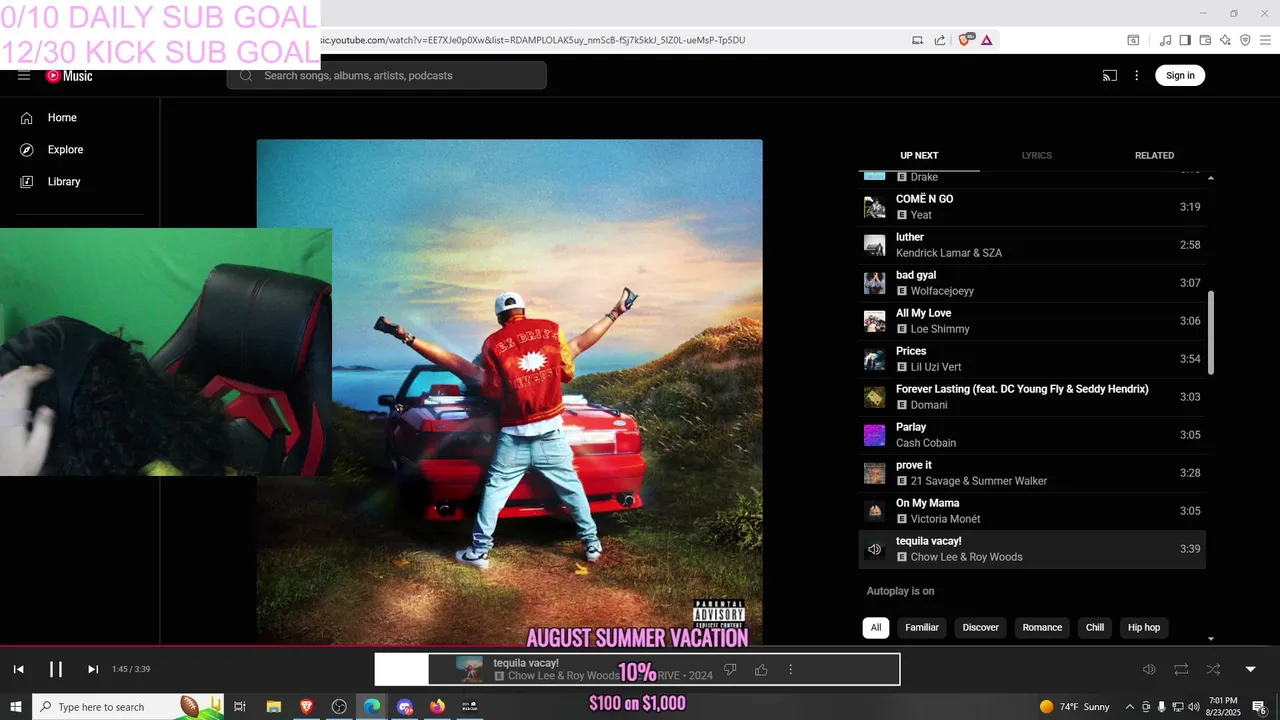Image resolution: width=1280 pixels, height=720 pixels.
Task: Click the Cast to device icon
Action: pyautogui.click(x=1110, y=76)
